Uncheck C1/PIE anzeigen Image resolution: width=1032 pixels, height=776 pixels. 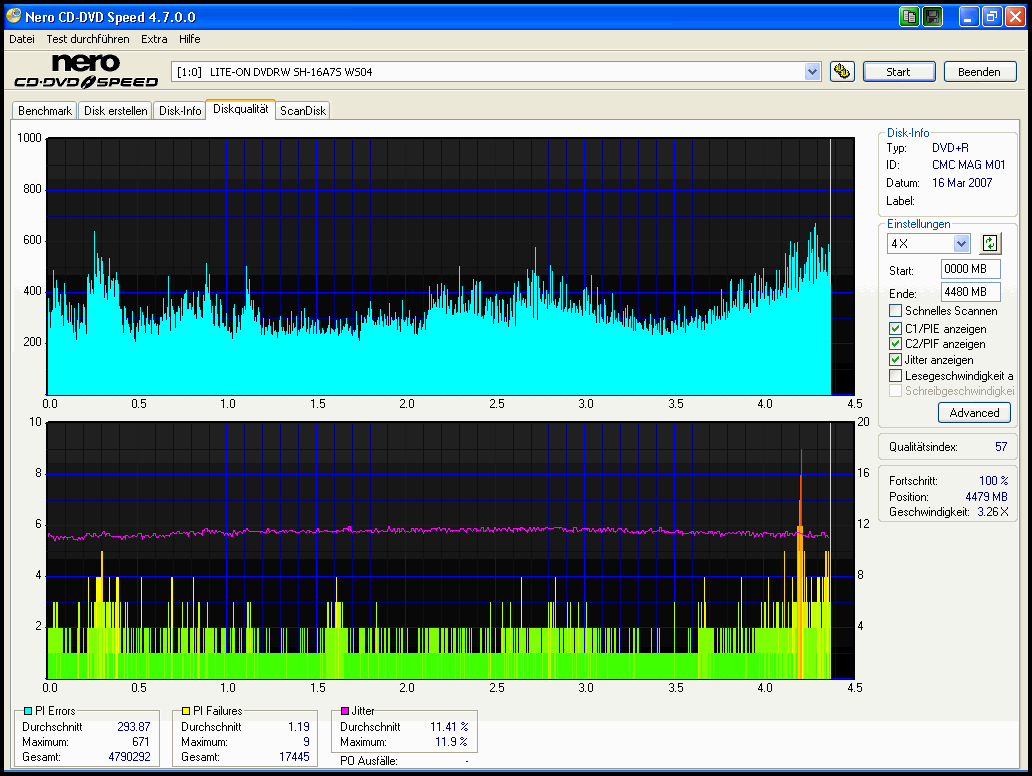coord(895,328)
